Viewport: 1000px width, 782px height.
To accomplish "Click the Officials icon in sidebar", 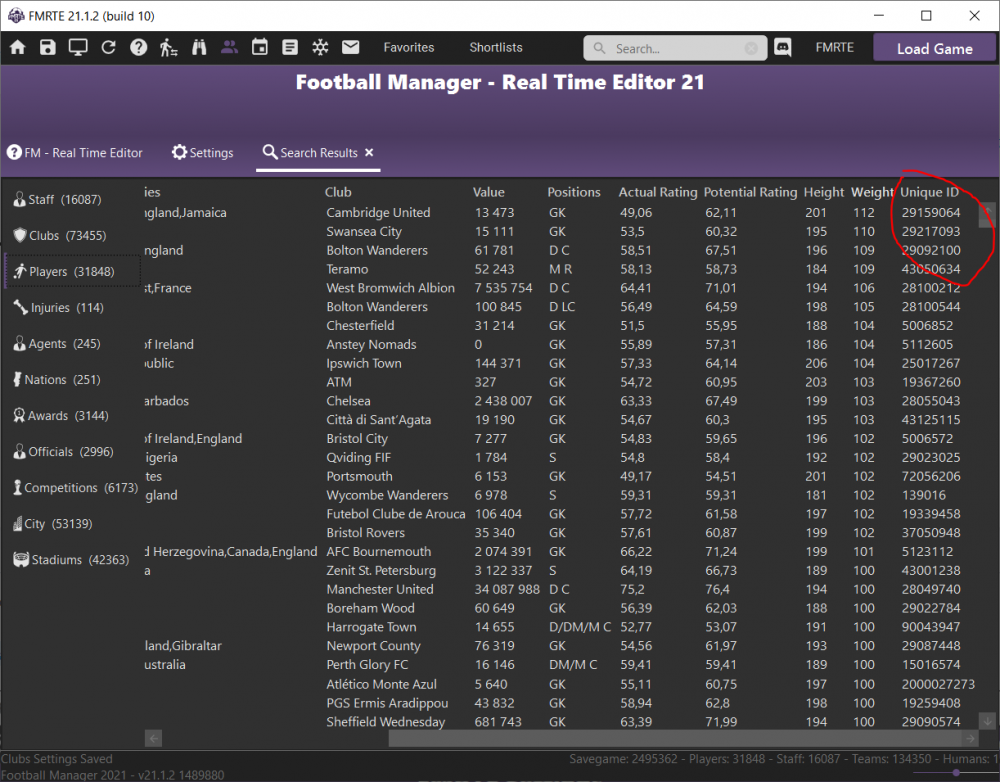I will (20, 452).
